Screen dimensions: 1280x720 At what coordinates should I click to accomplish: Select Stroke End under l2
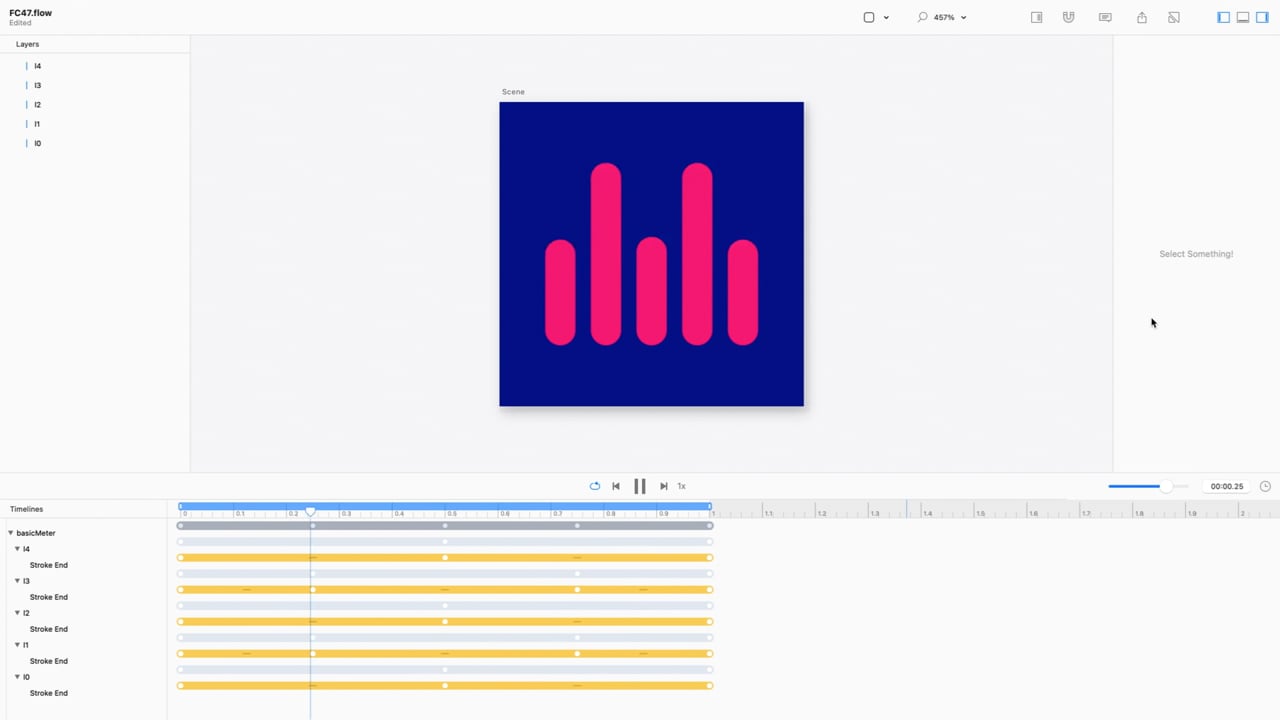[49, 629]
